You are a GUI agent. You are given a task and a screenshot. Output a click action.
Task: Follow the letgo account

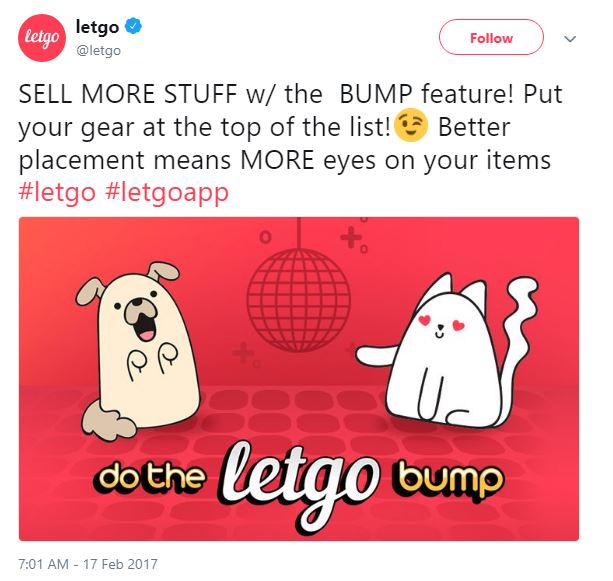(491, 38)
